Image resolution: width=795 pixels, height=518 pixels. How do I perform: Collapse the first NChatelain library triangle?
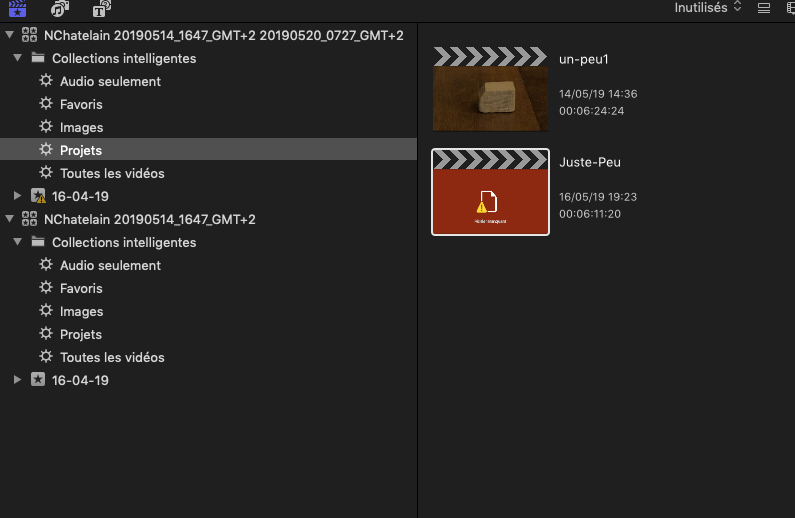point(10,35)
